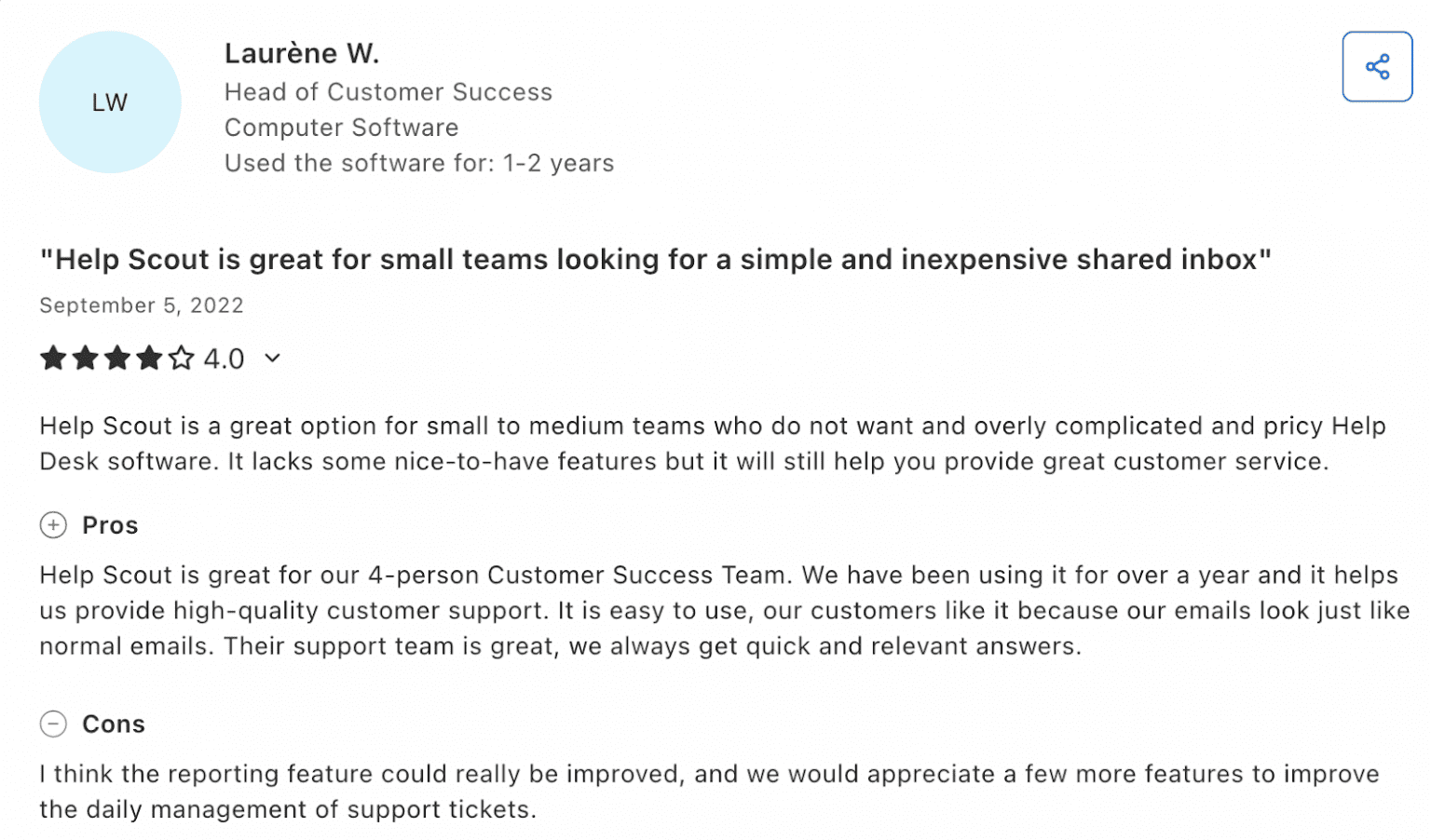Select the first filled rating star
This screenshot has height=840, width=1431.
[x=53, y=359]
